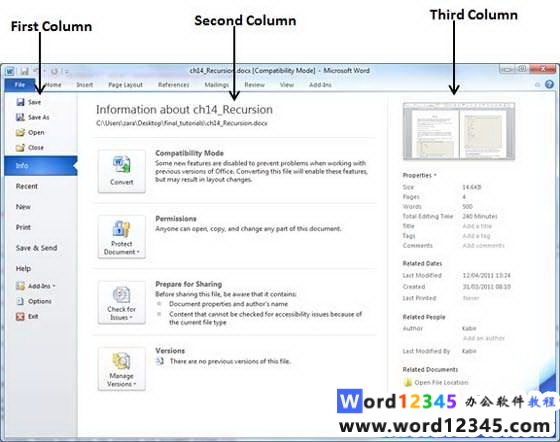Image resolution: width=560 pixels, height=442 pixels.
Task: Select Print in the Backstage menu
Action: coord(23,227)
